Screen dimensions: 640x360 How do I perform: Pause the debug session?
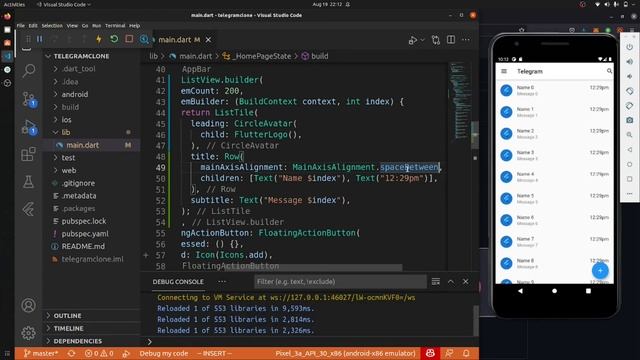coord(40,39)
